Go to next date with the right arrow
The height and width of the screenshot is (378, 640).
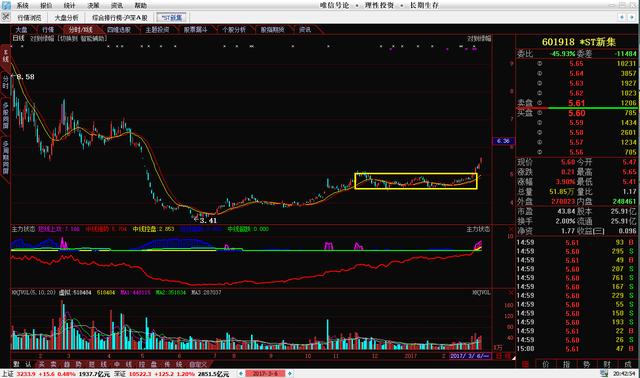click(290, 374)
